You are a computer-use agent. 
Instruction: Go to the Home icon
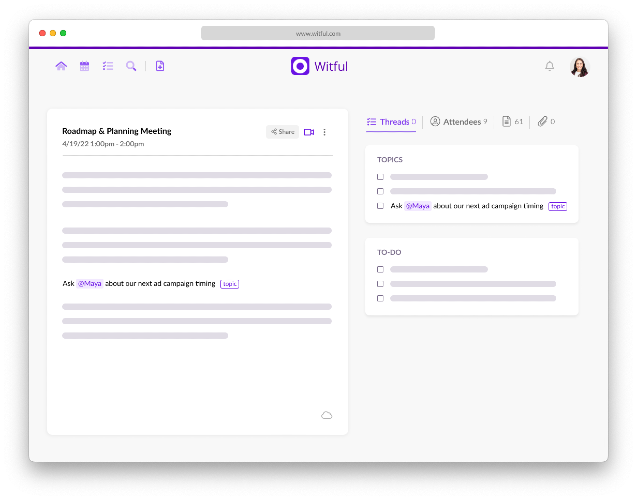[61, 66]
